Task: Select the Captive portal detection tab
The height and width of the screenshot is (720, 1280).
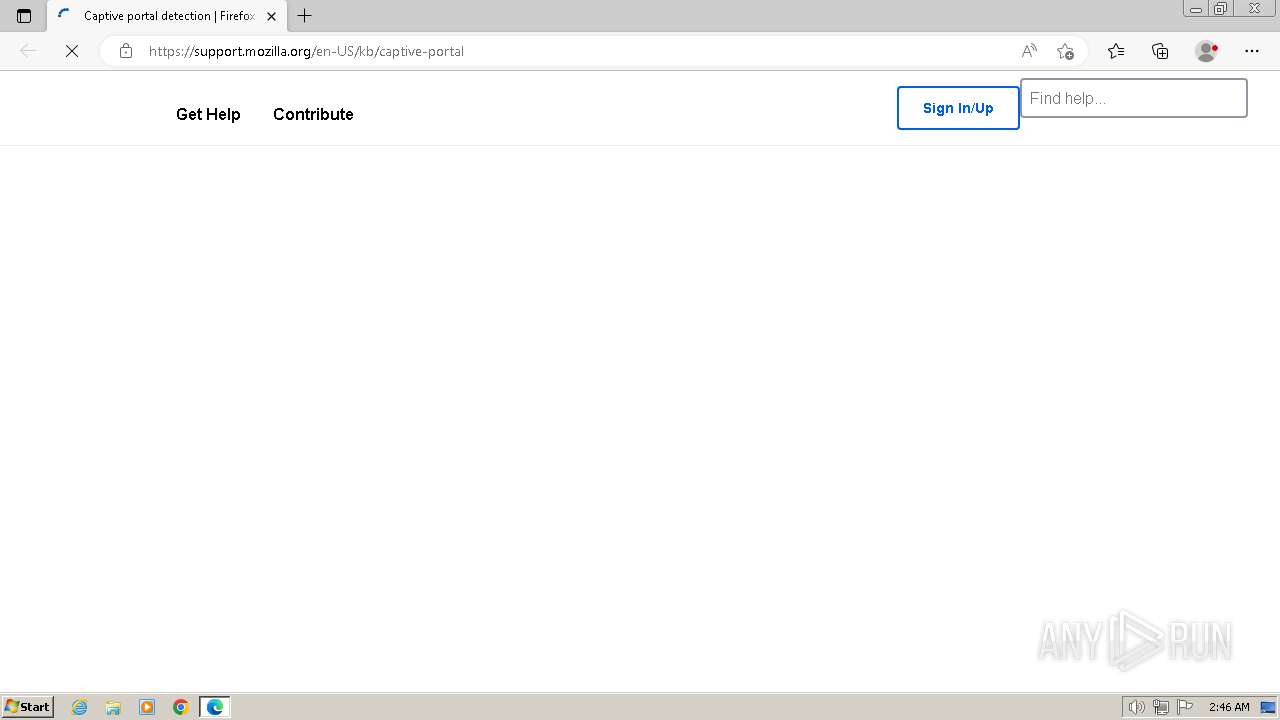Action: [165, 16]
